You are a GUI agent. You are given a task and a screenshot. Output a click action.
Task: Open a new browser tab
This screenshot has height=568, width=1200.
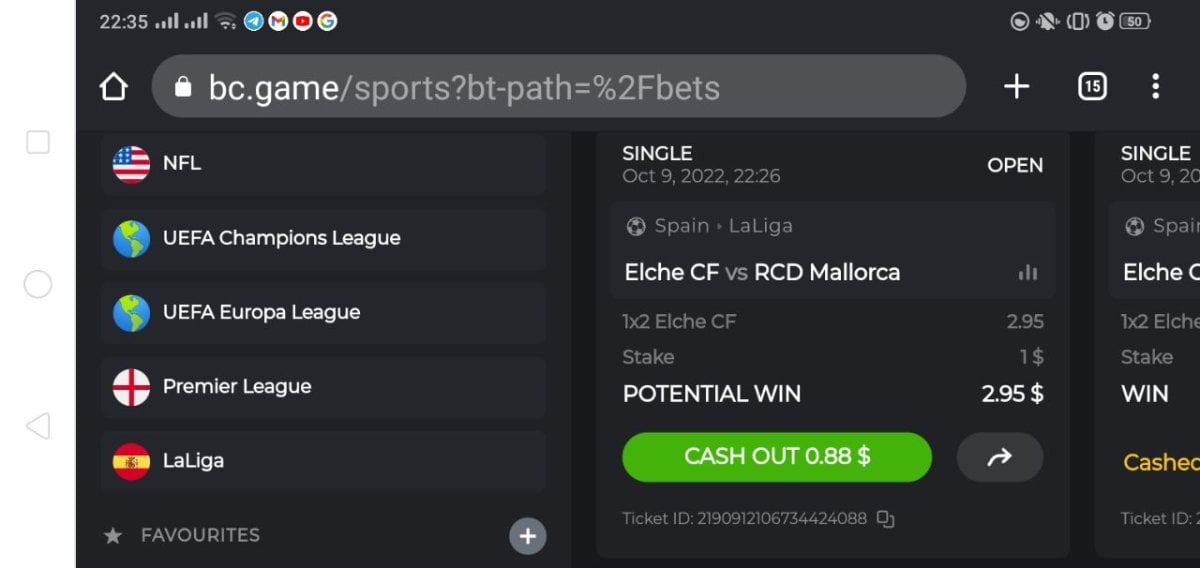pyautogui.click(x=1016, y=87)
